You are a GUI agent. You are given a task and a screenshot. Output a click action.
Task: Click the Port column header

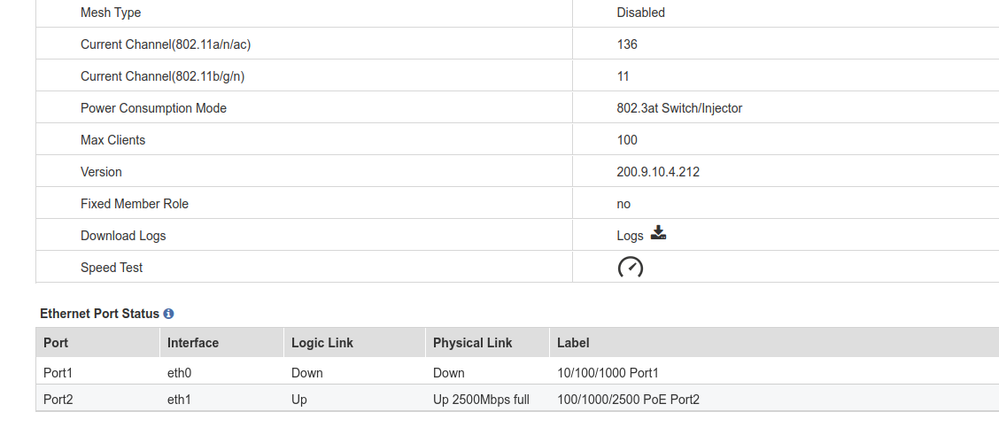56,343
